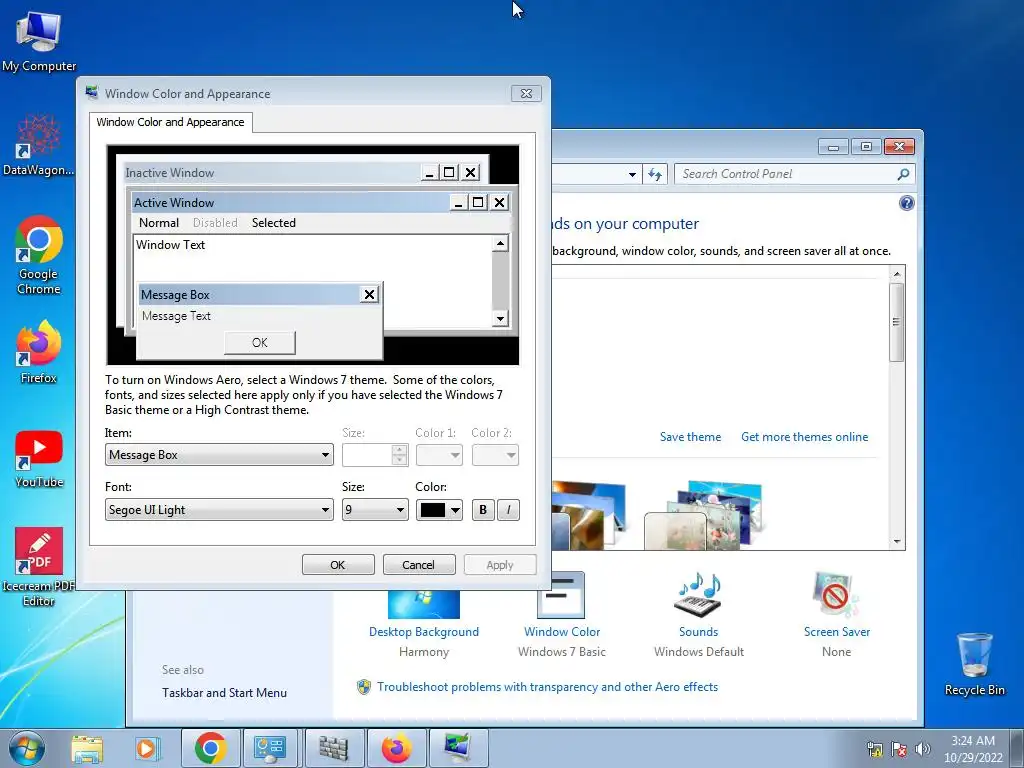Click Inactive Window title bar in preview

pos(272,173)
